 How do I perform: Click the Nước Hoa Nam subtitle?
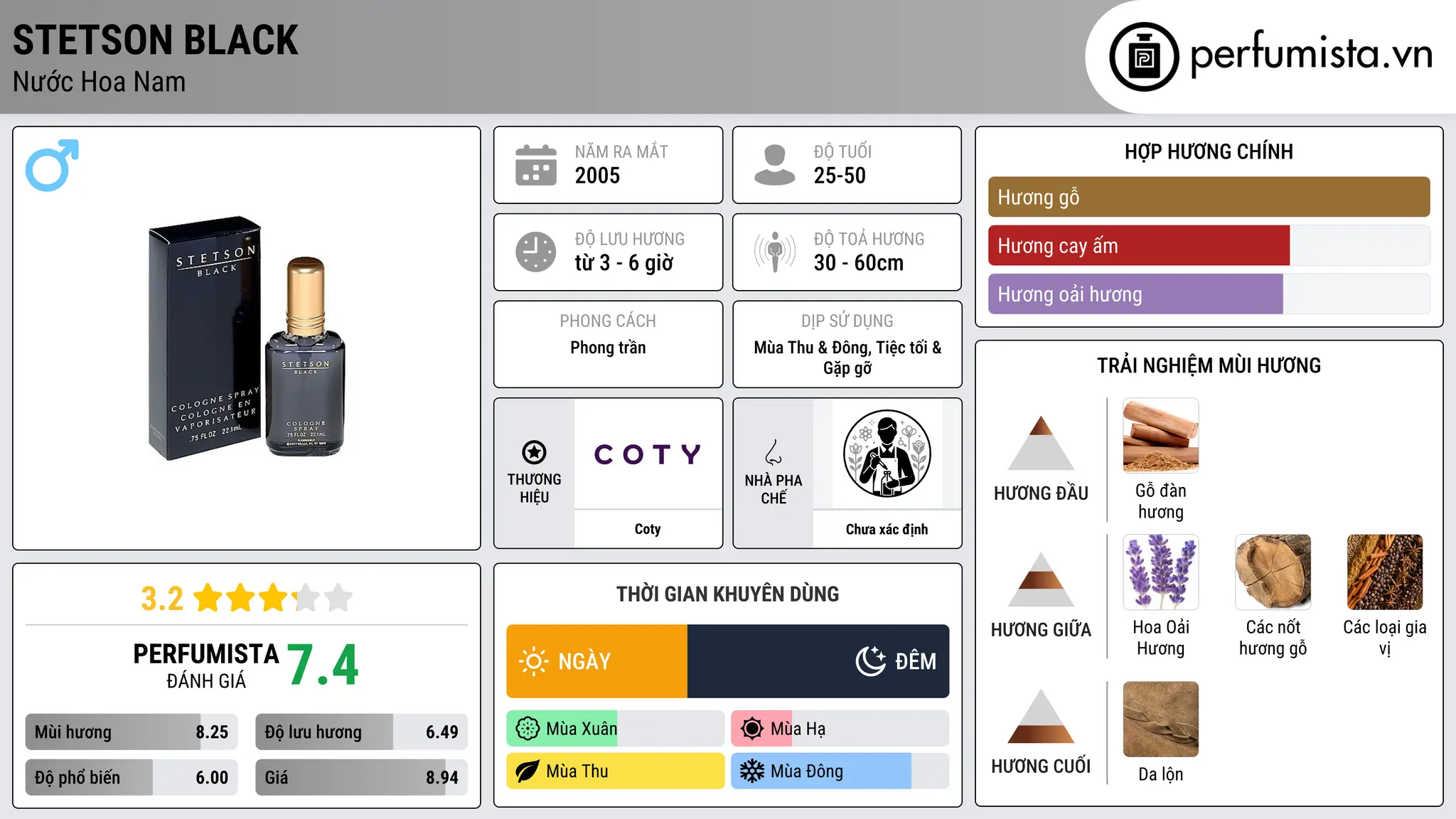coord(100,82)
